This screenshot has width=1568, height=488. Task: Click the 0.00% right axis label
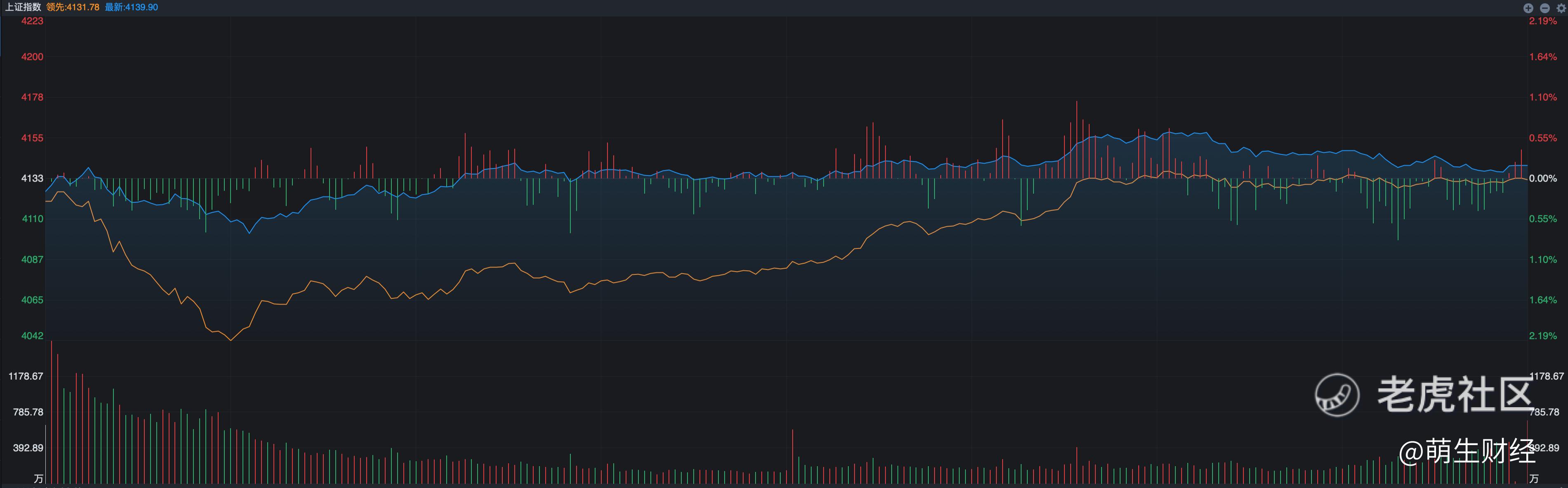click(1542, 178)
